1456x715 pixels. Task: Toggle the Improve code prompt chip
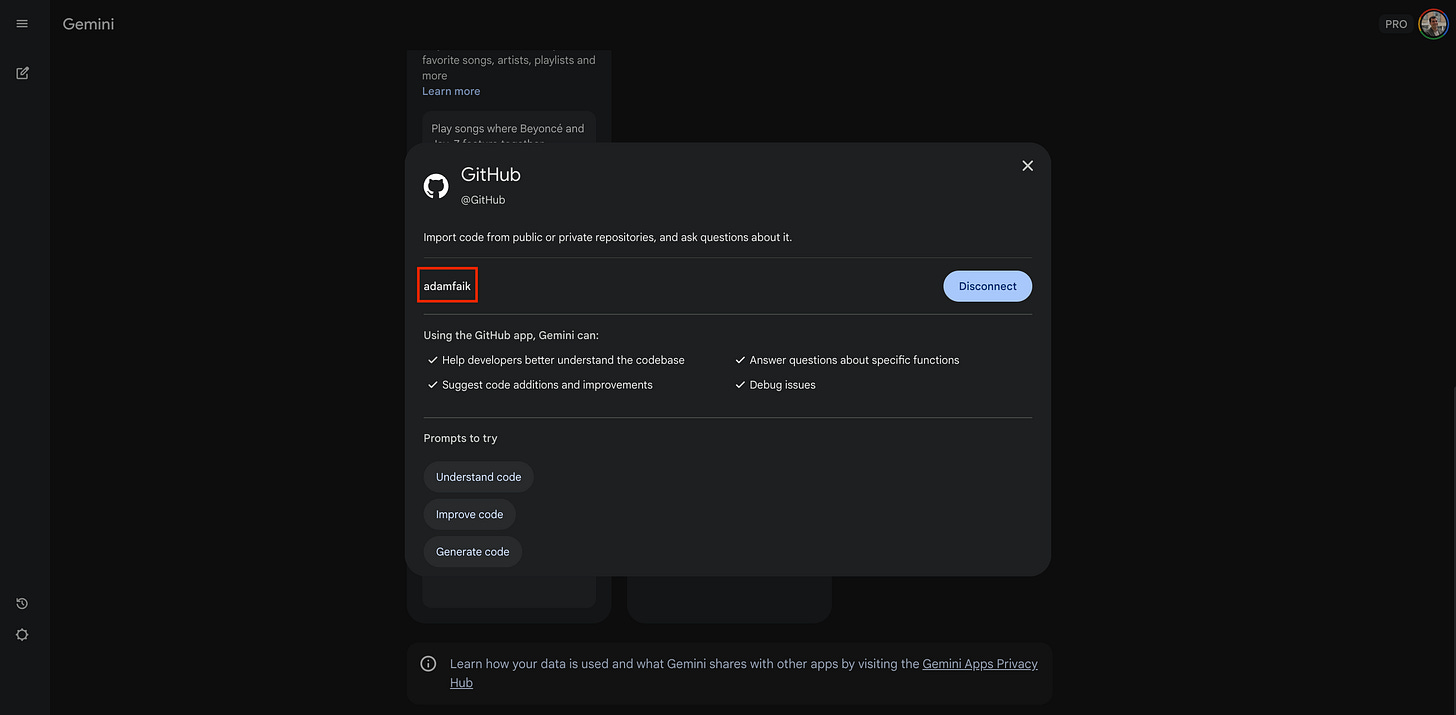pyautogui.click(x=469, y=513)
